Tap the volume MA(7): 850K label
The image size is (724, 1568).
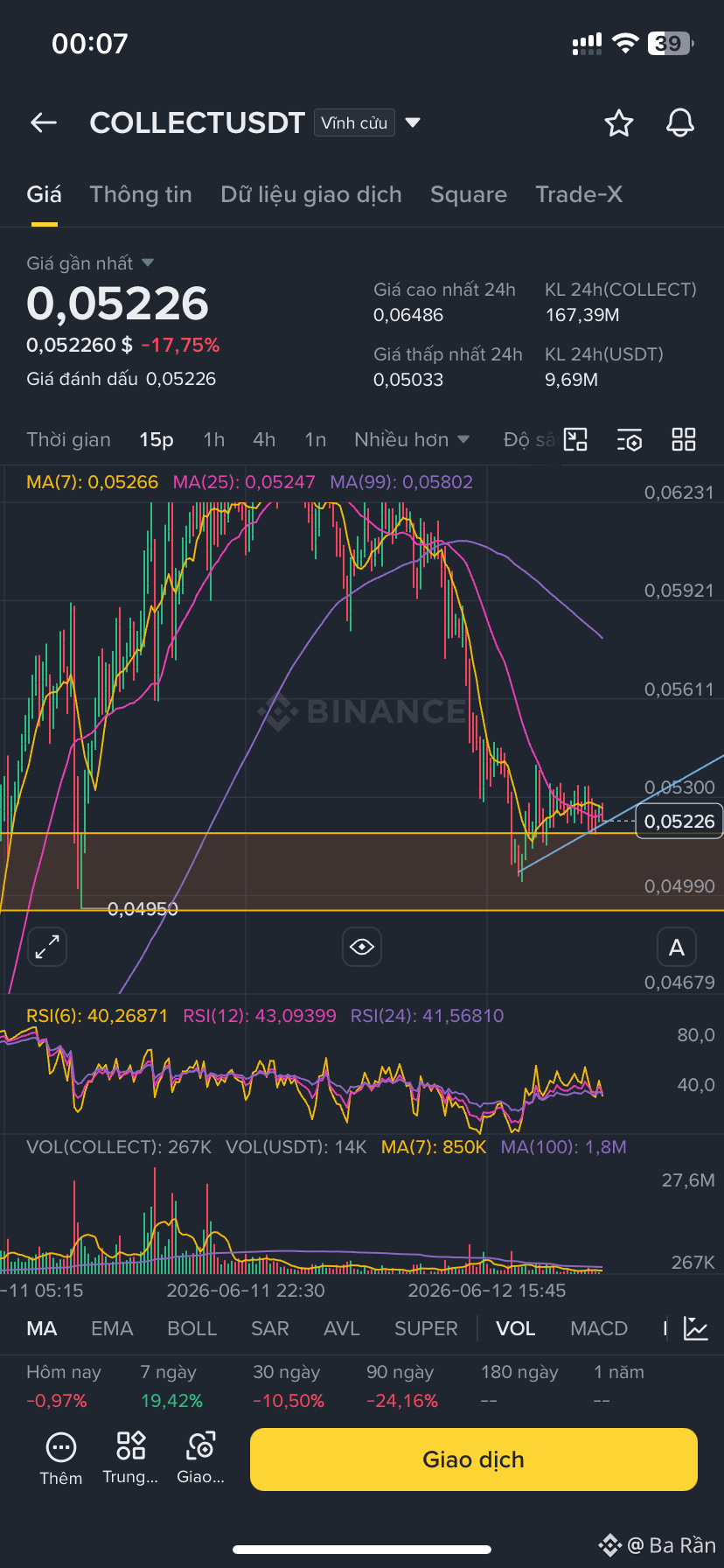[434, 1147]
